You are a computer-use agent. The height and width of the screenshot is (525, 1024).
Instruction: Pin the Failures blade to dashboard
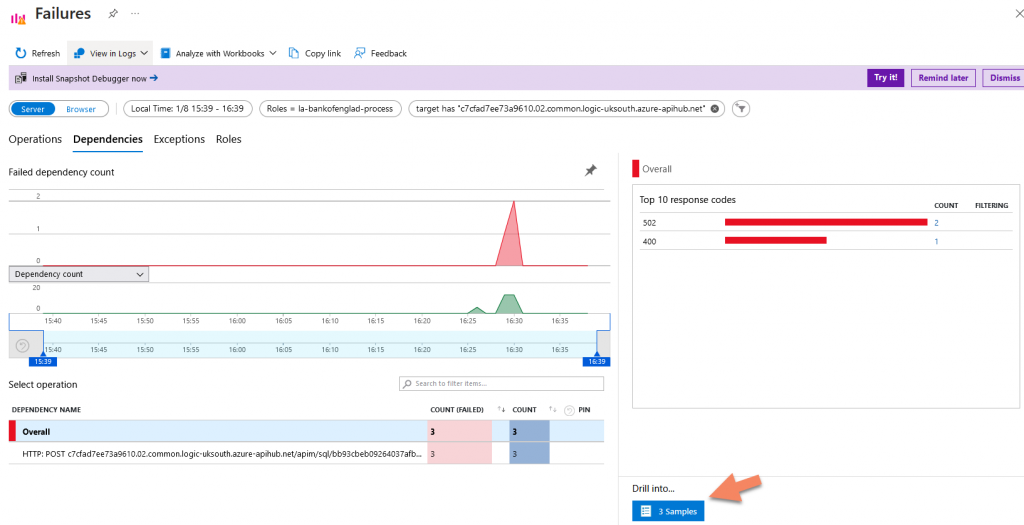[113, 14]
